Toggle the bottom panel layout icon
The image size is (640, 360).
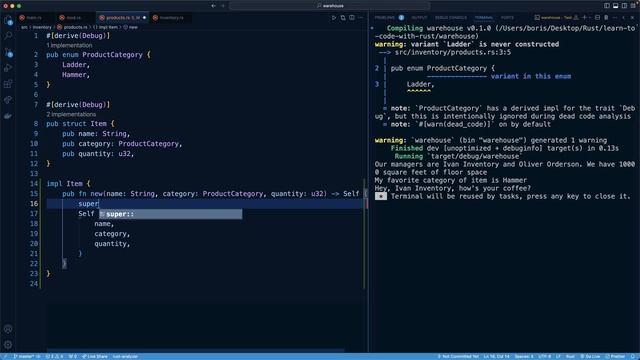(616, 6)
